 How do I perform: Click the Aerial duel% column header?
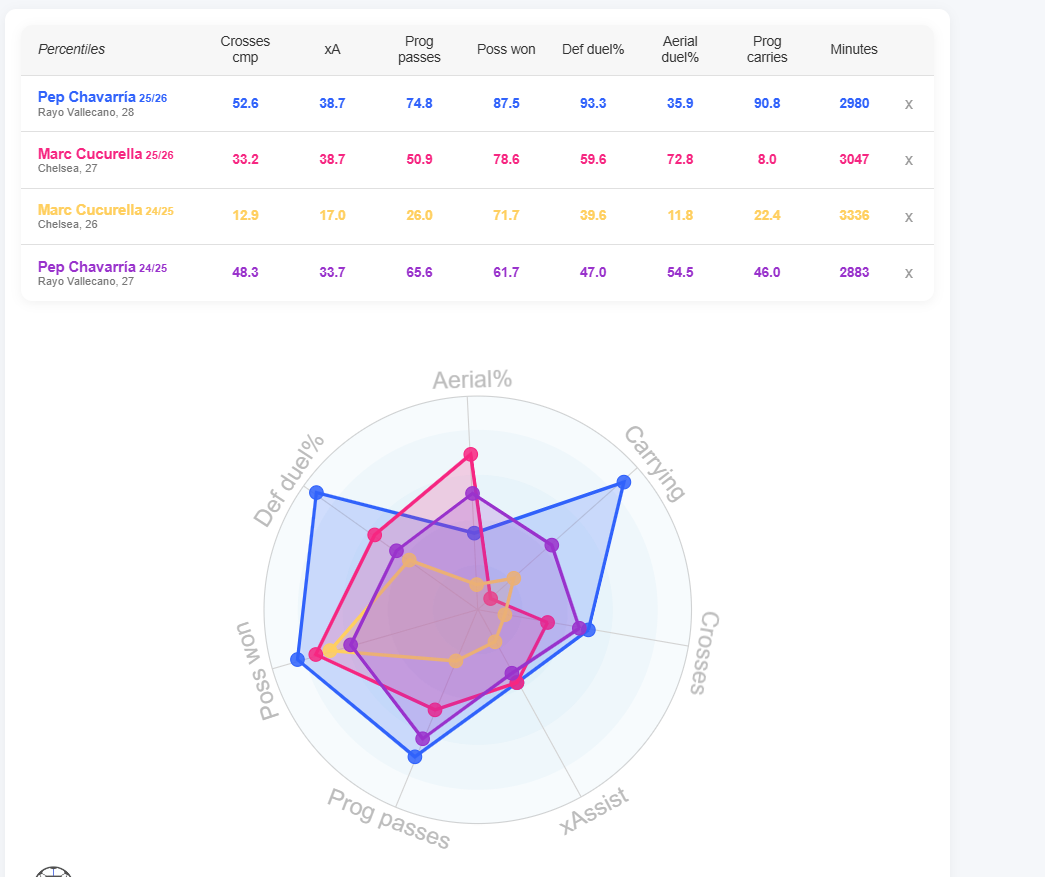(x=680, y=49)
